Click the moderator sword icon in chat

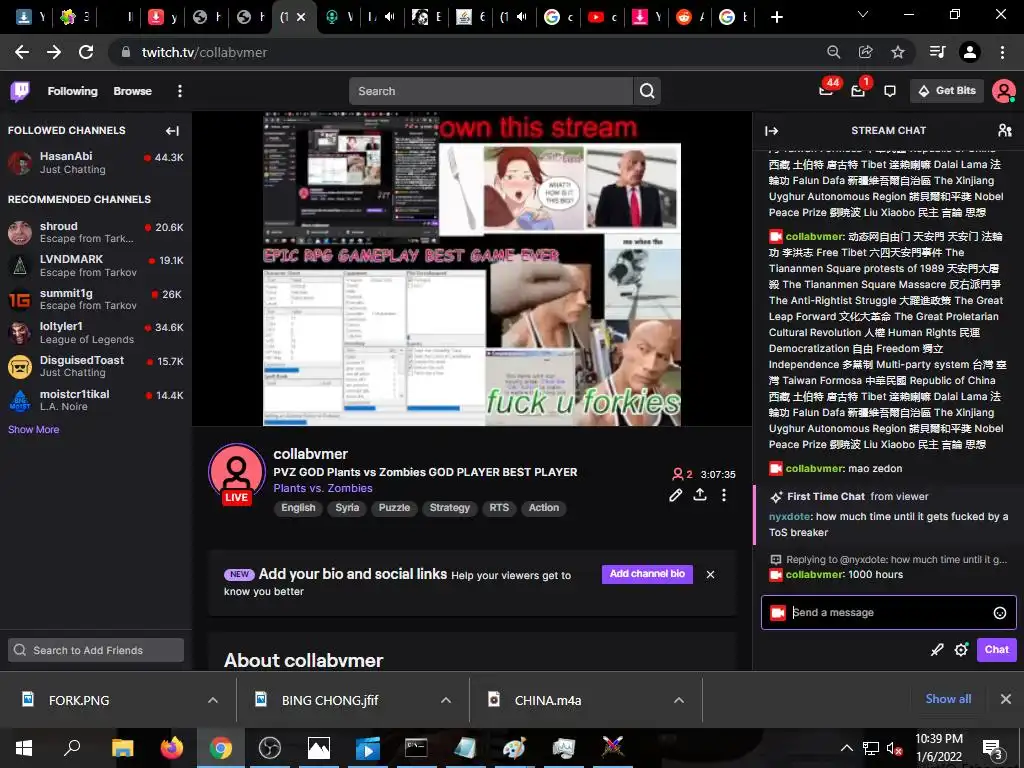pyautogui.click(x=937, y=650)
